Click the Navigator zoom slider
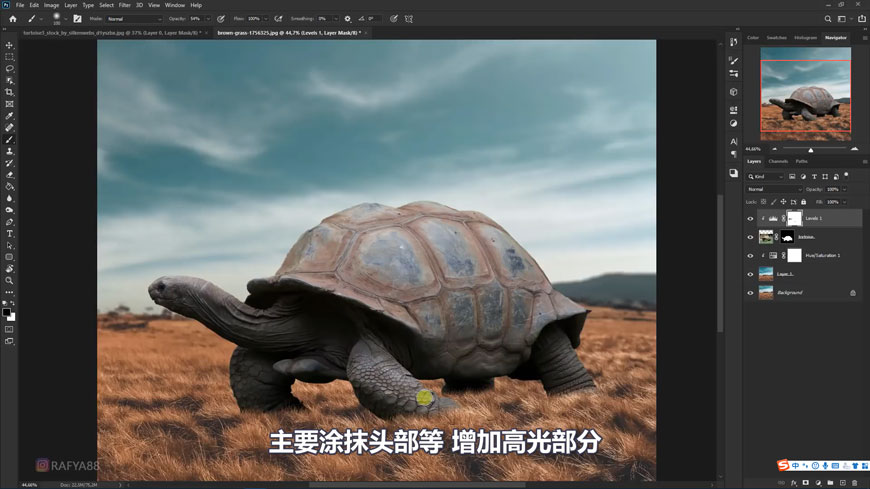Image resolution: width=870 pixels, height=489 pixels. [x=811, y=149]
